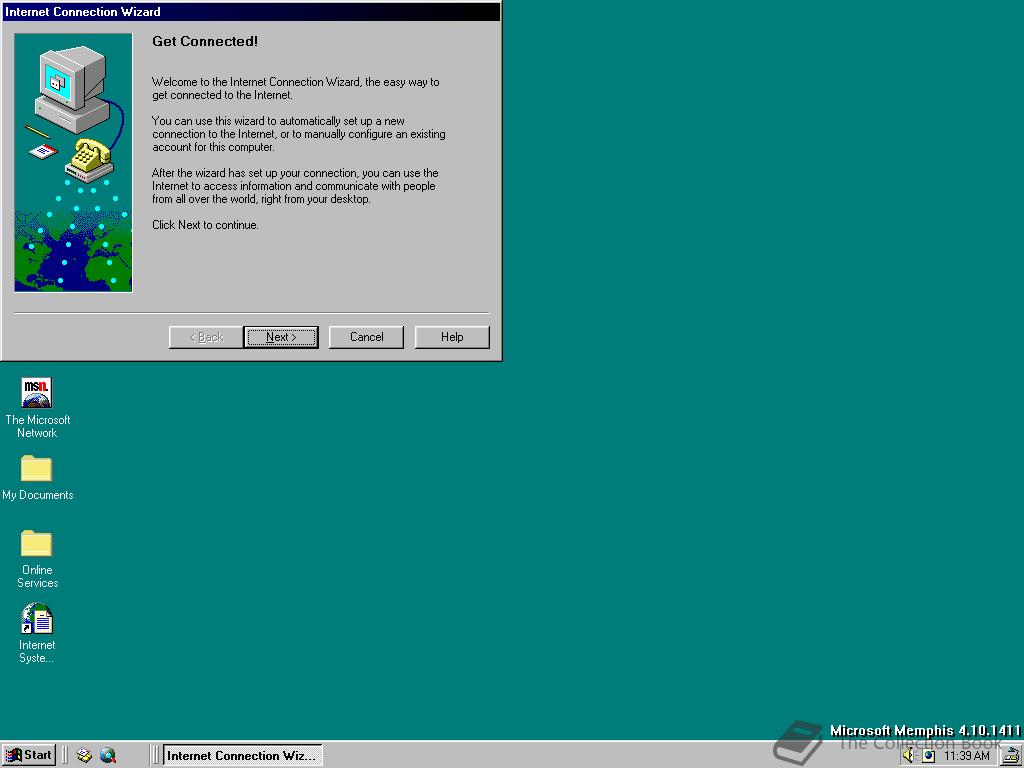Click the Next button in the wizard
The image size is (1024, 768).
[x=281, y=337]
